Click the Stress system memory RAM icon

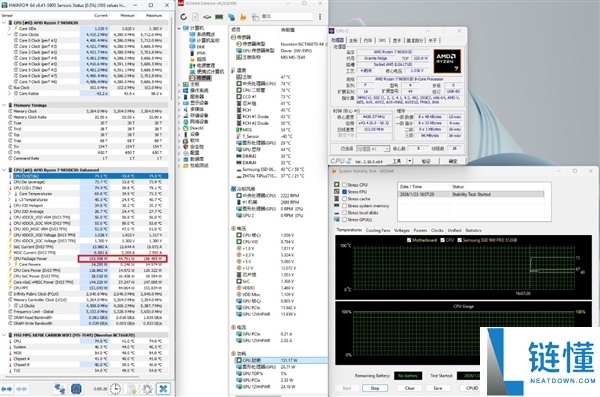point(337,206)
